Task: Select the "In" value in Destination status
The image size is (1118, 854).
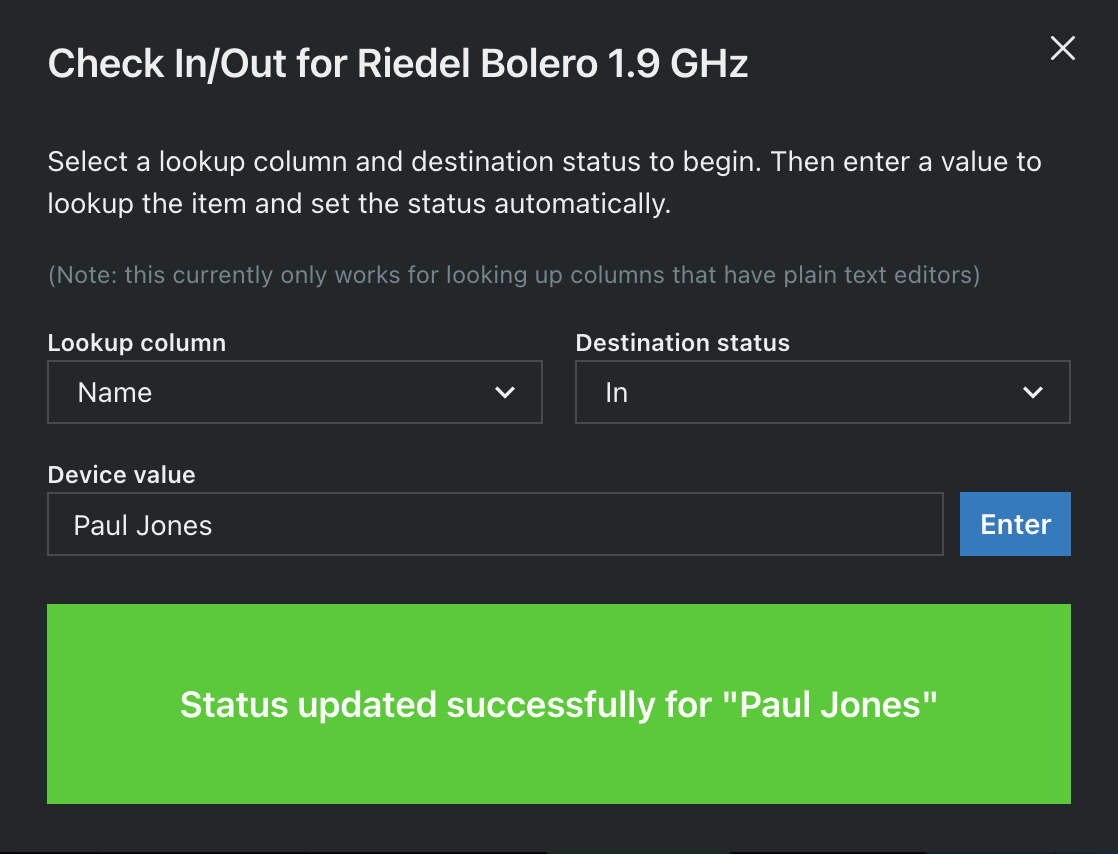Action: (616, 393)
